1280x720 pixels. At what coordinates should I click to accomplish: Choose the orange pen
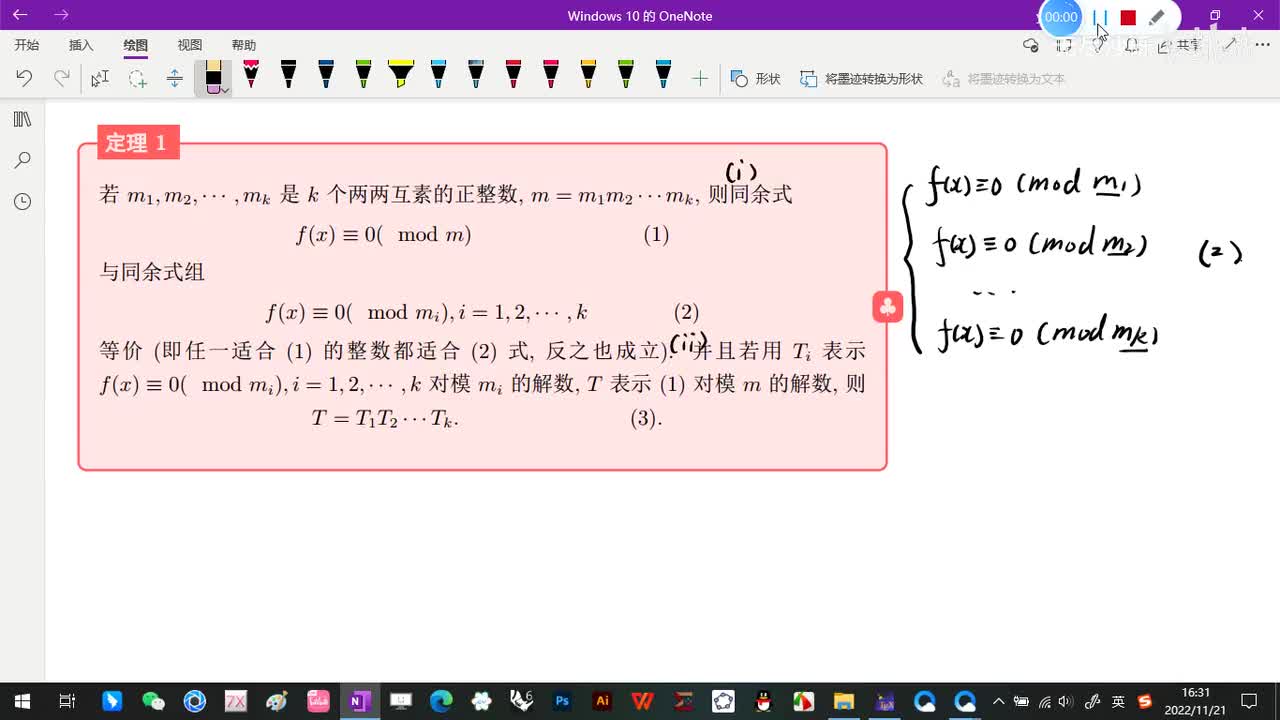pos(588,74)
